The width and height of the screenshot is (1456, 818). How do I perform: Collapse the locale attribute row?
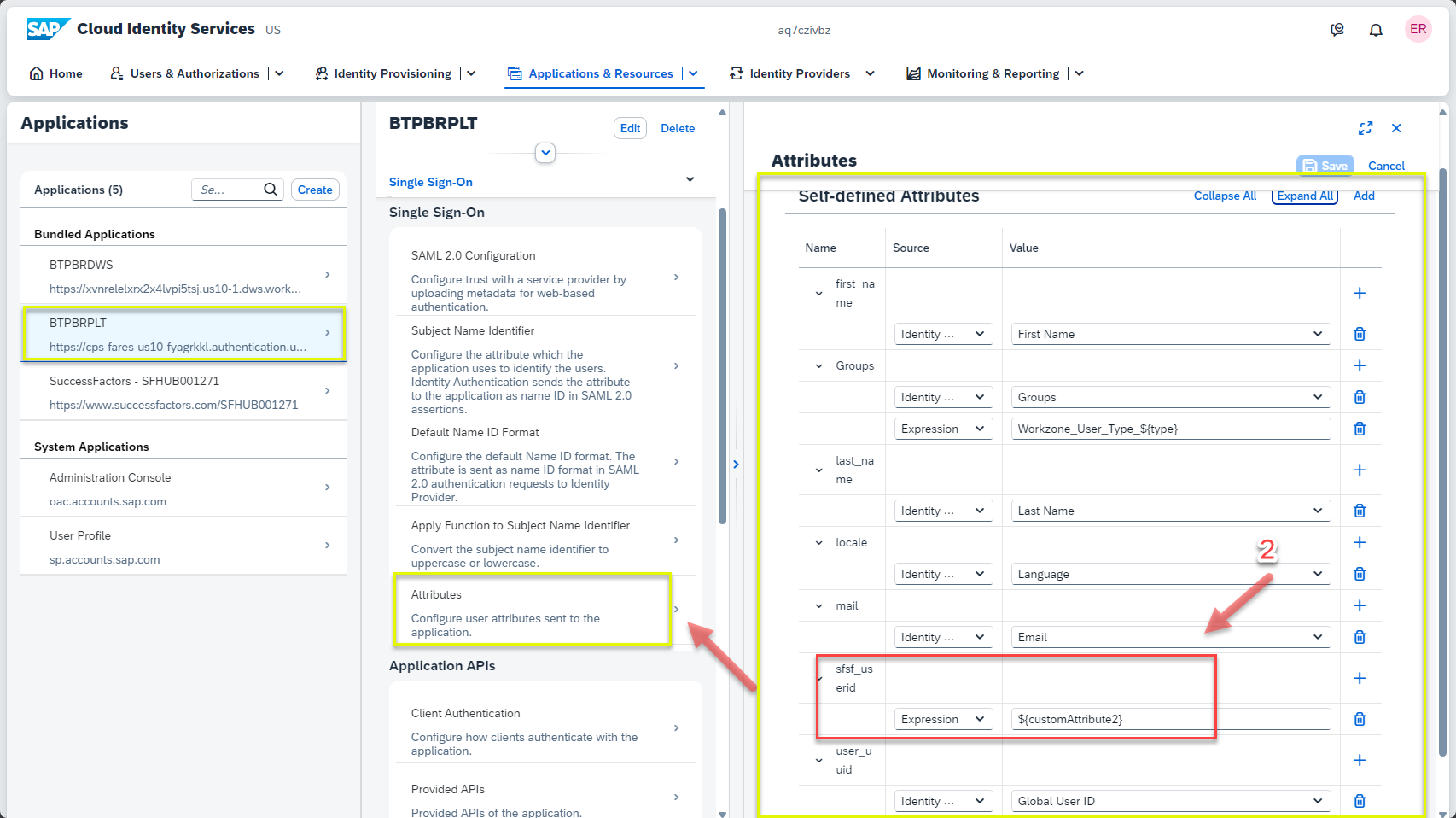818,543
